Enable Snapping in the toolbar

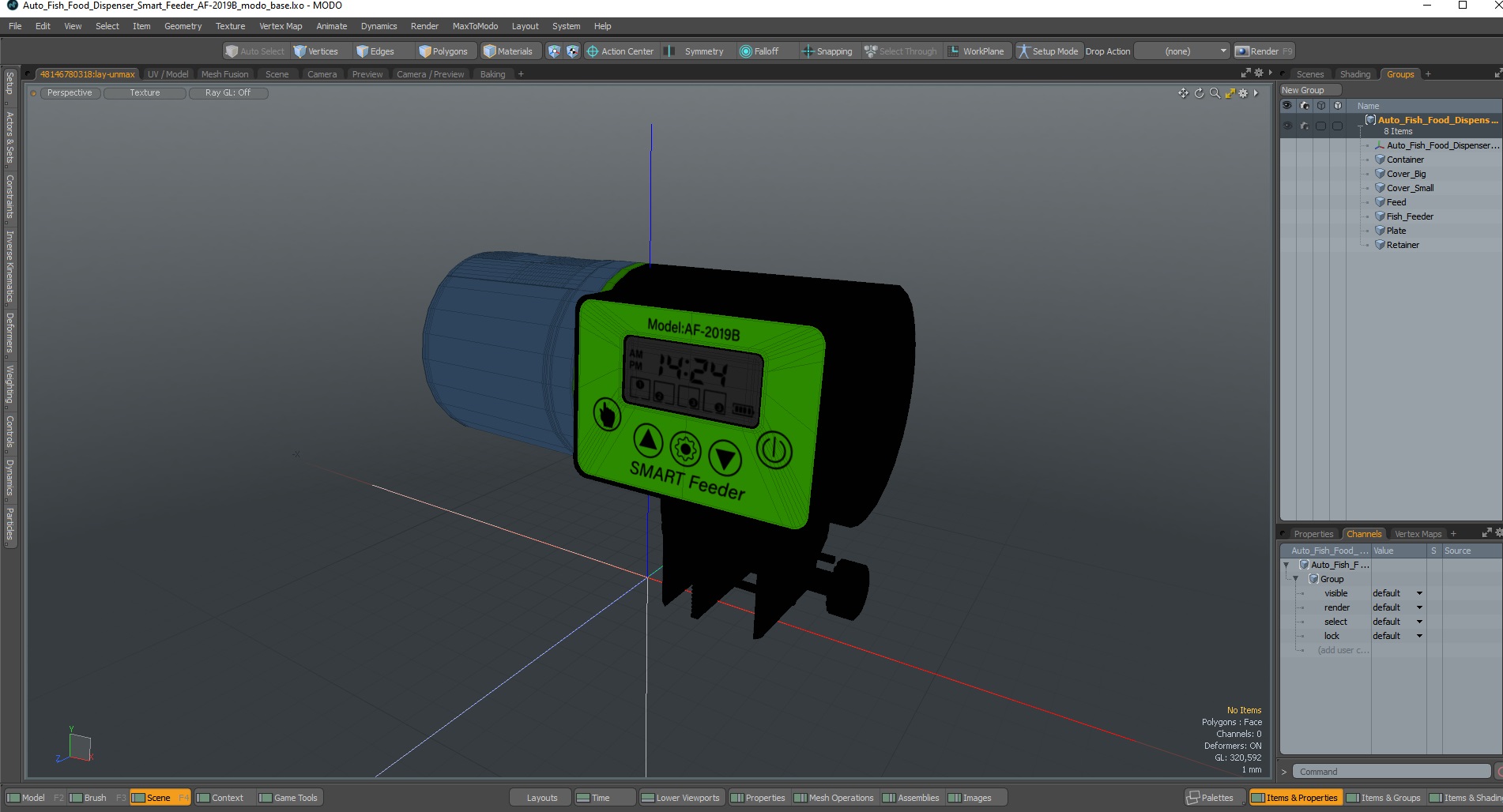coord(827,51)
